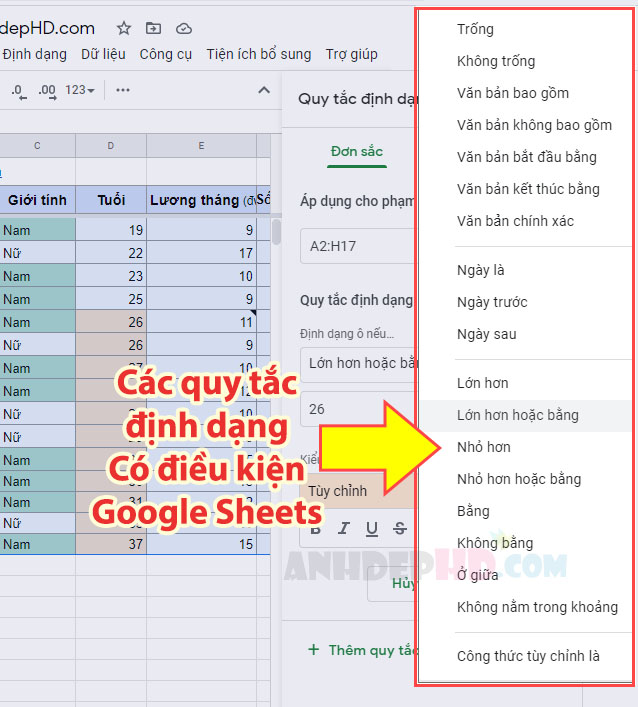This screenshot has height=707, width=638.
Task: Open more toolbar options (three dots)
Action: [x=123, y=90]
